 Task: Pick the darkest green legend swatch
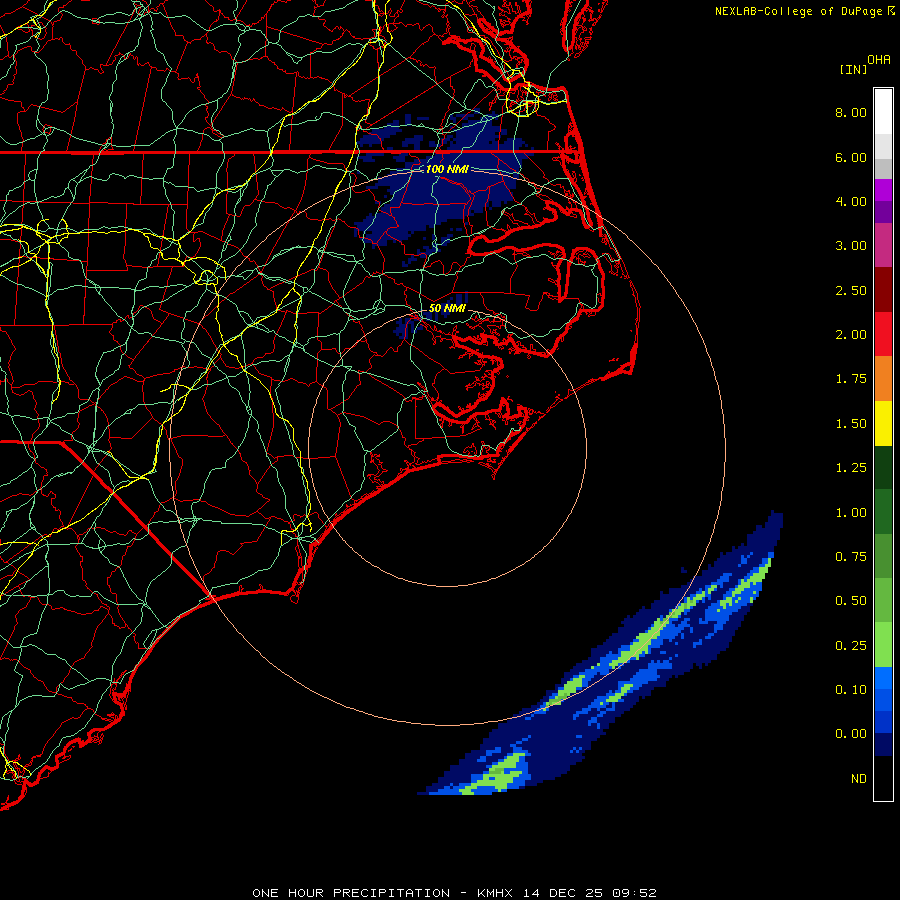coord(883,468)
